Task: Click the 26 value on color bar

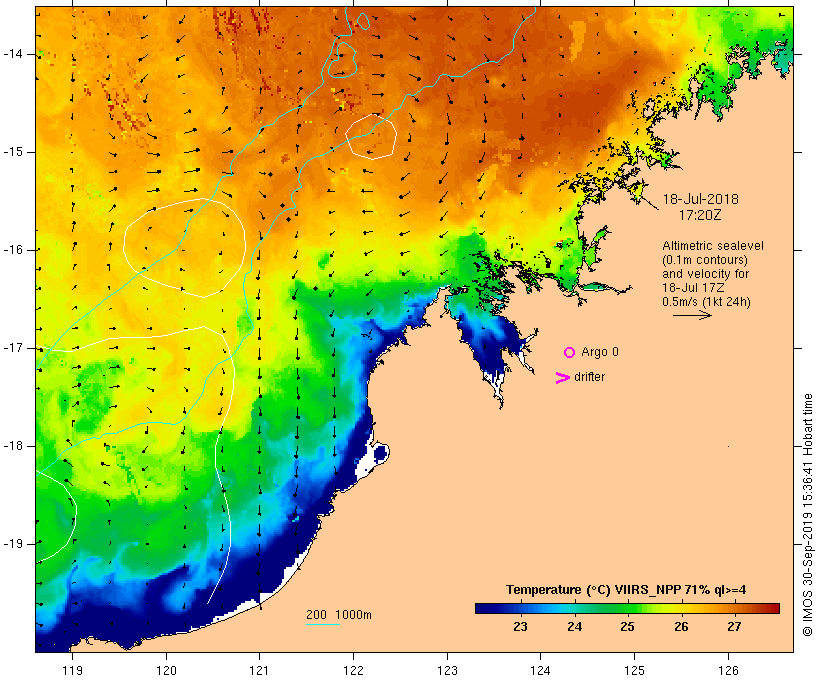Action: 681,627
